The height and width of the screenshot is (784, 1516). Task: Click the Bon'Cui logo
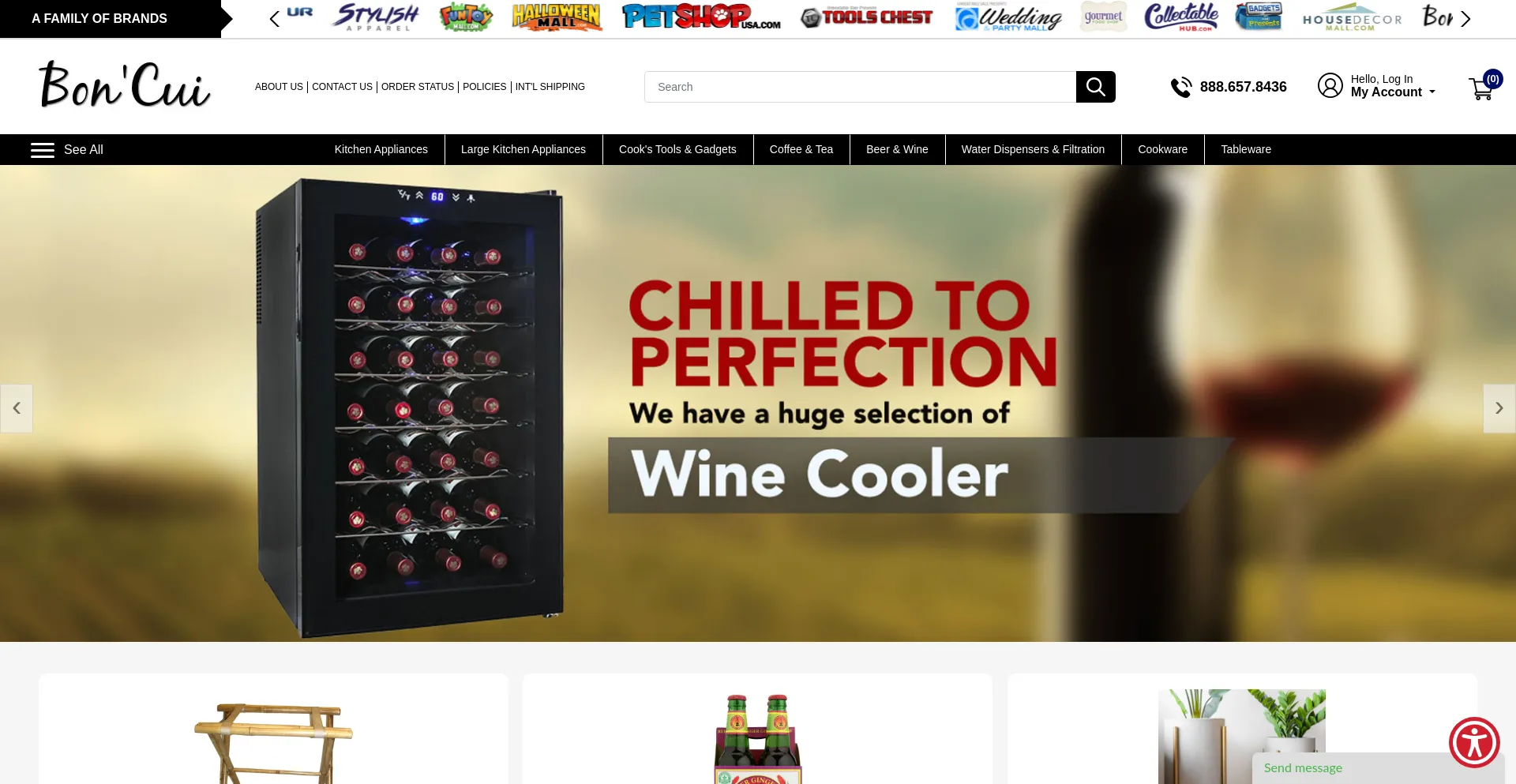125,85
